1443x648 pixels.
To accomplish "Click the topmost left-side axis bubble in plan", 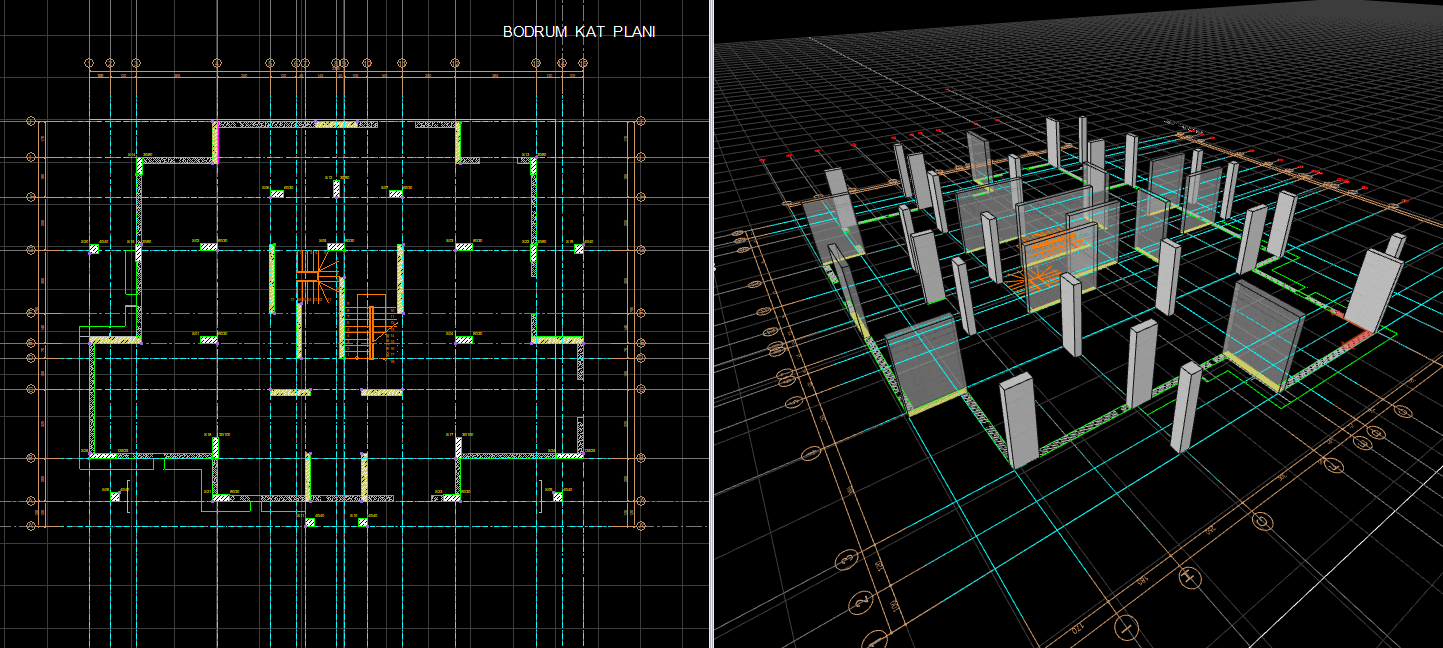I will click(30, 121).
